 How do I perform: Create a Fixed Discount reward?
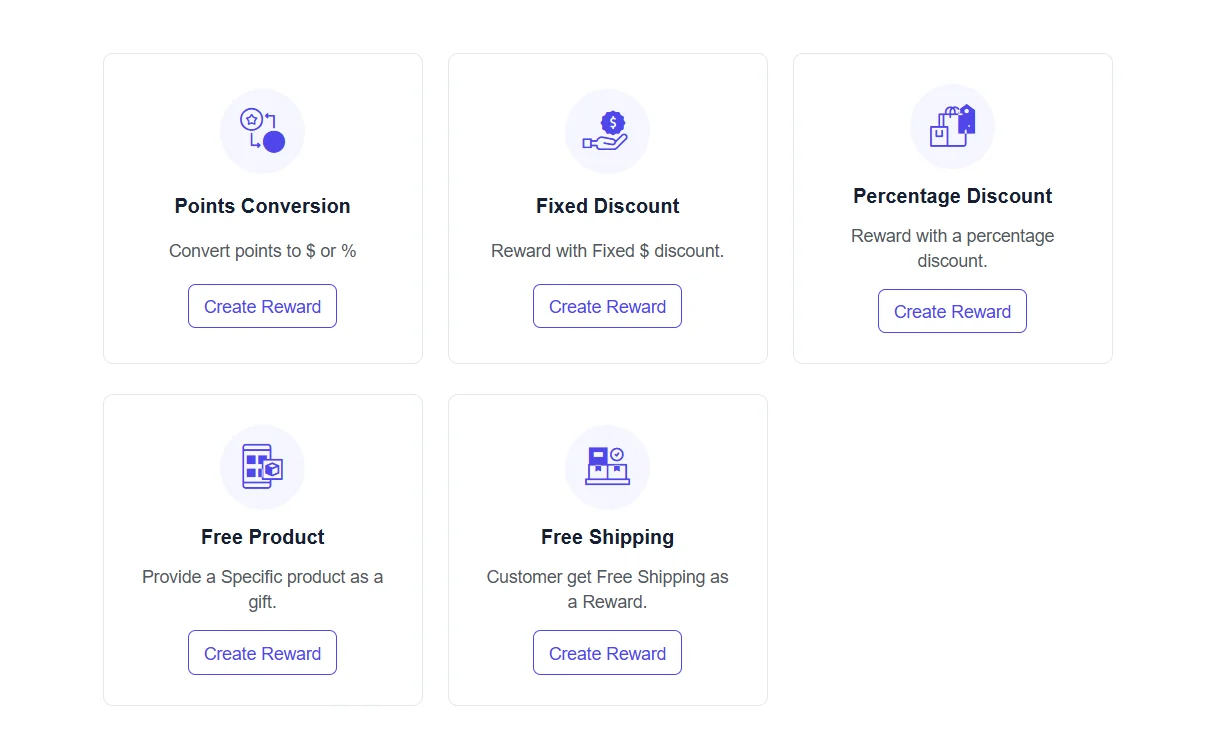(607, 306)
